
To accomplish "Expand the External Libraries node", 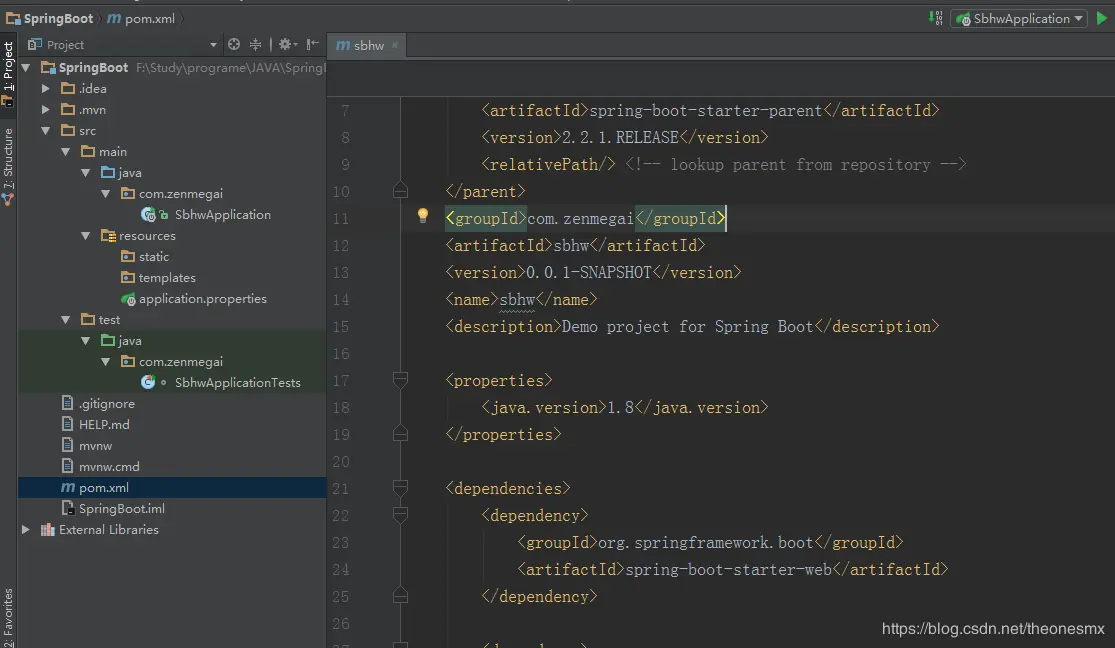I will [x=26, y=530].
